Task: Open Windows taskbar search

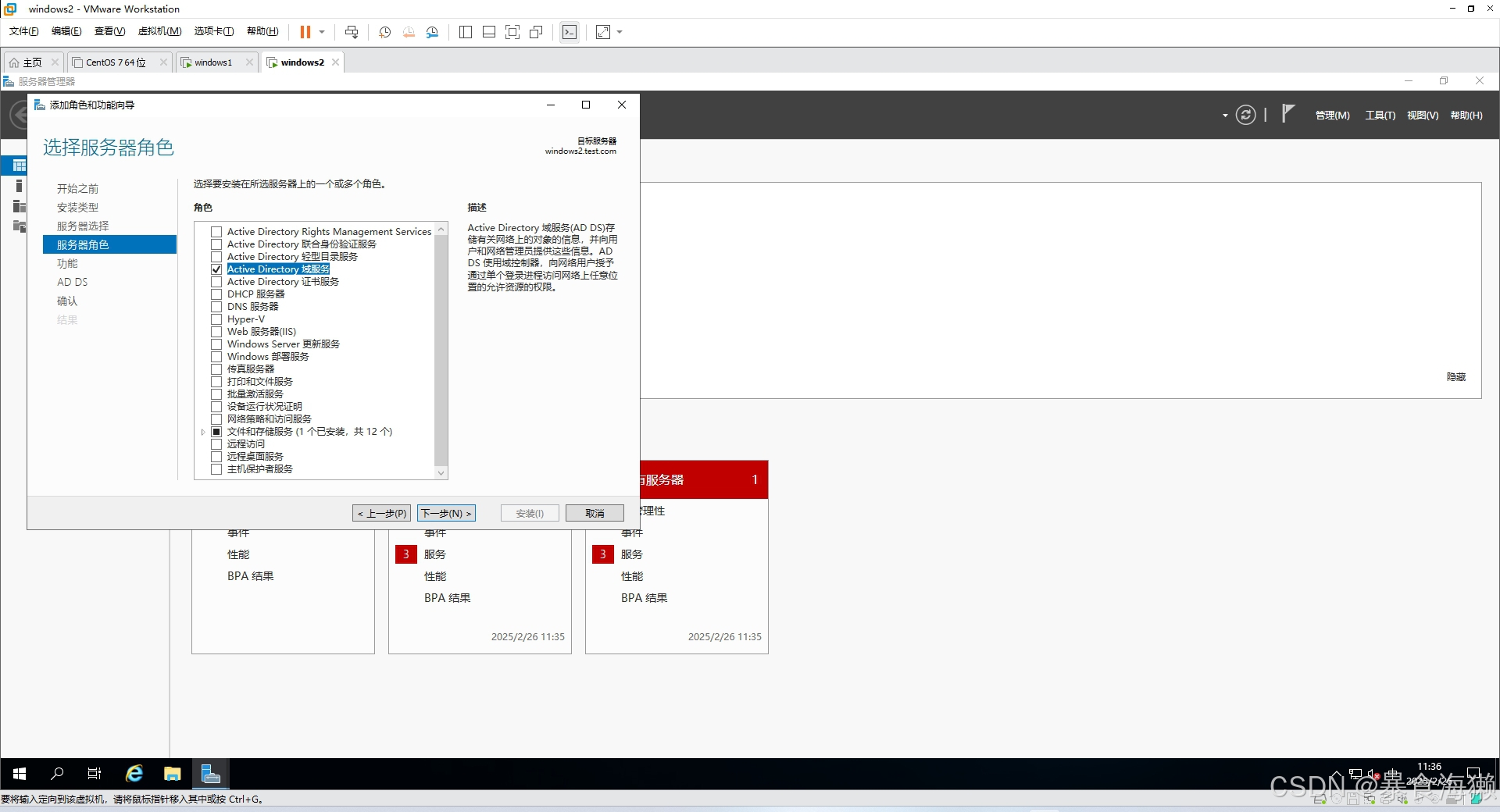Action: 57,774
